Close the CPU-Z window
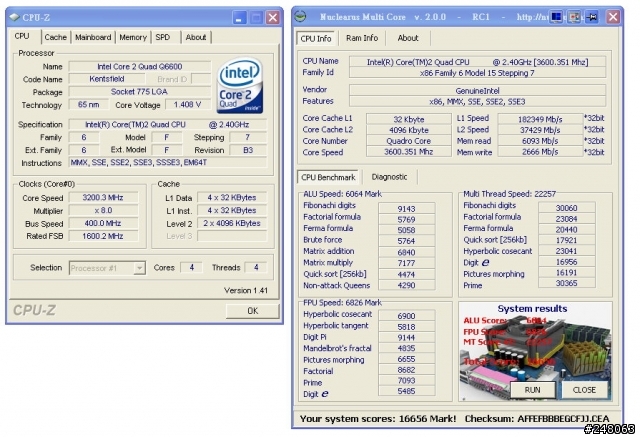 pos(273,18)
